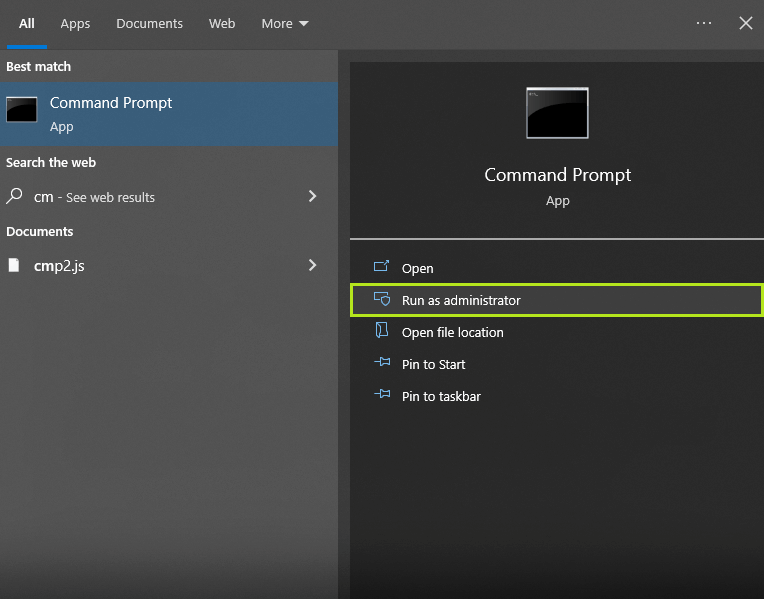Click the pin icon beside Pin to taskbar
This screenshot has height=599, width=764.
pos(382,394)
